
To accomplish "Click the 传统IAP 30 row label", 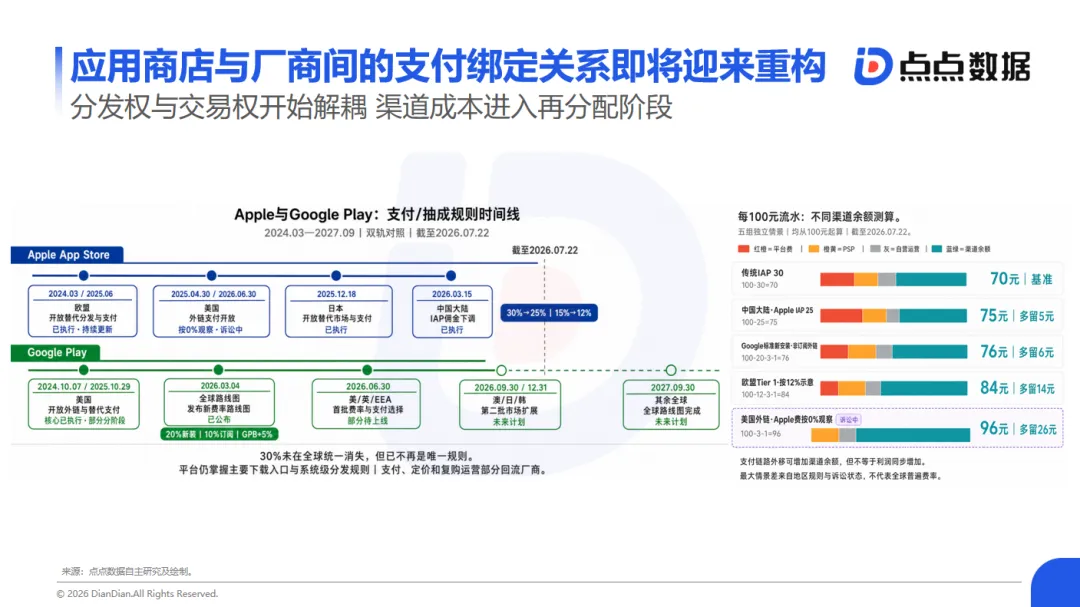I will [x=762, y=273].
